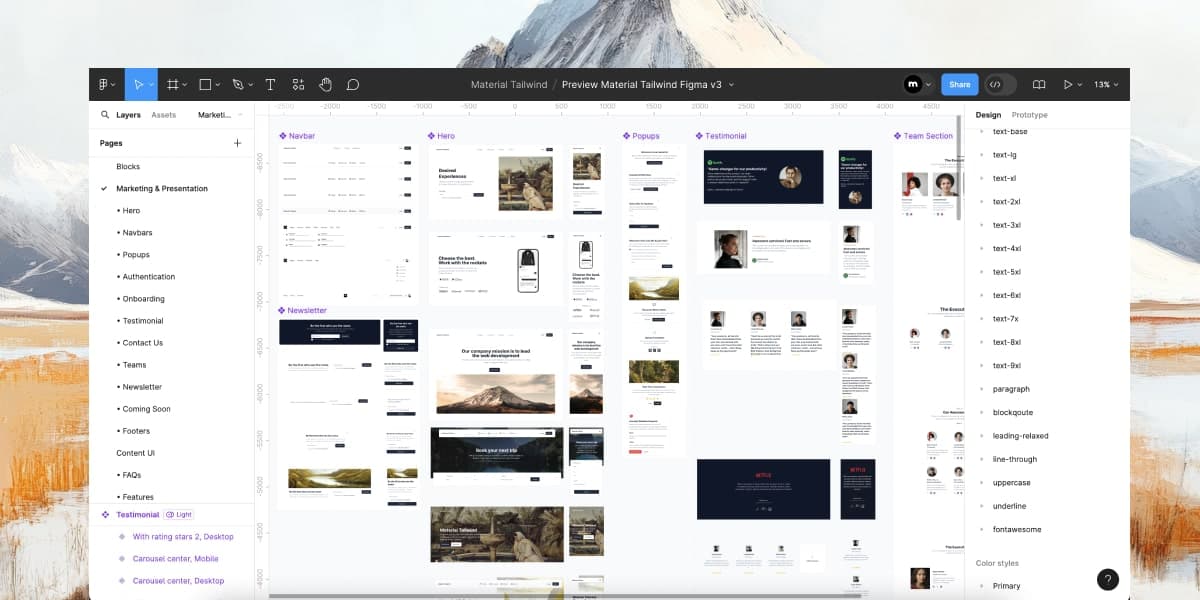
Task: Select the Comment tool
Action: [x=353, y=85]
